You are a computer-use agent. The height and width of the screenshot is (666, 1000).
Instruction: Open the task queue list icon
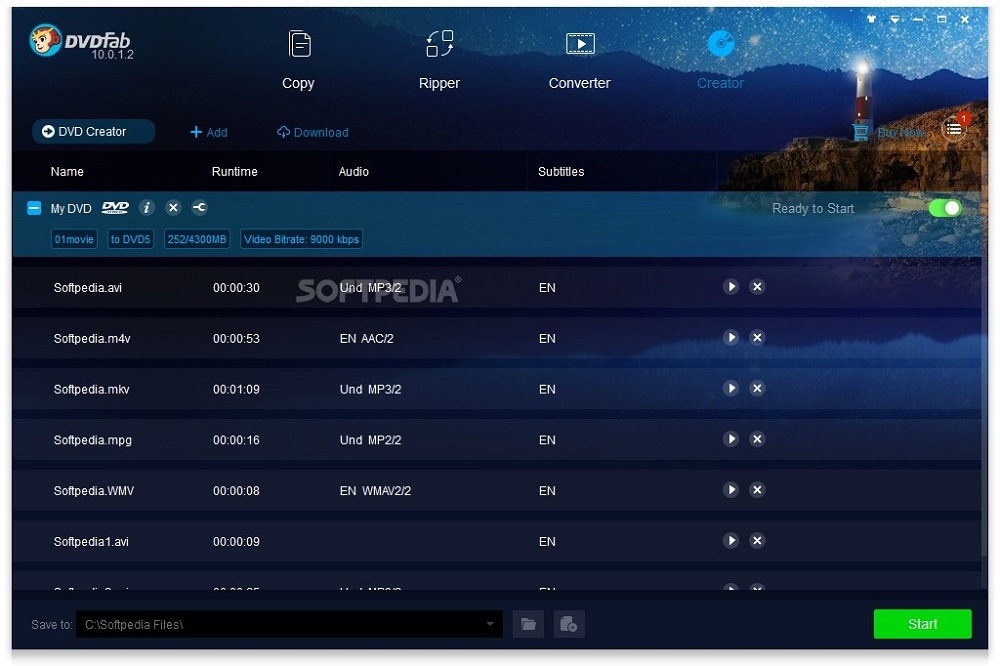[x=954, y=130]
